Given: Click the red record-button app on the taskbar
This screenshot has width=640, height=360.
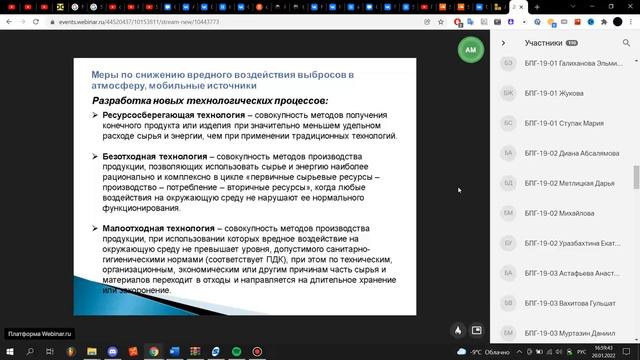Looking at the screenshot, I should (257, 351).
